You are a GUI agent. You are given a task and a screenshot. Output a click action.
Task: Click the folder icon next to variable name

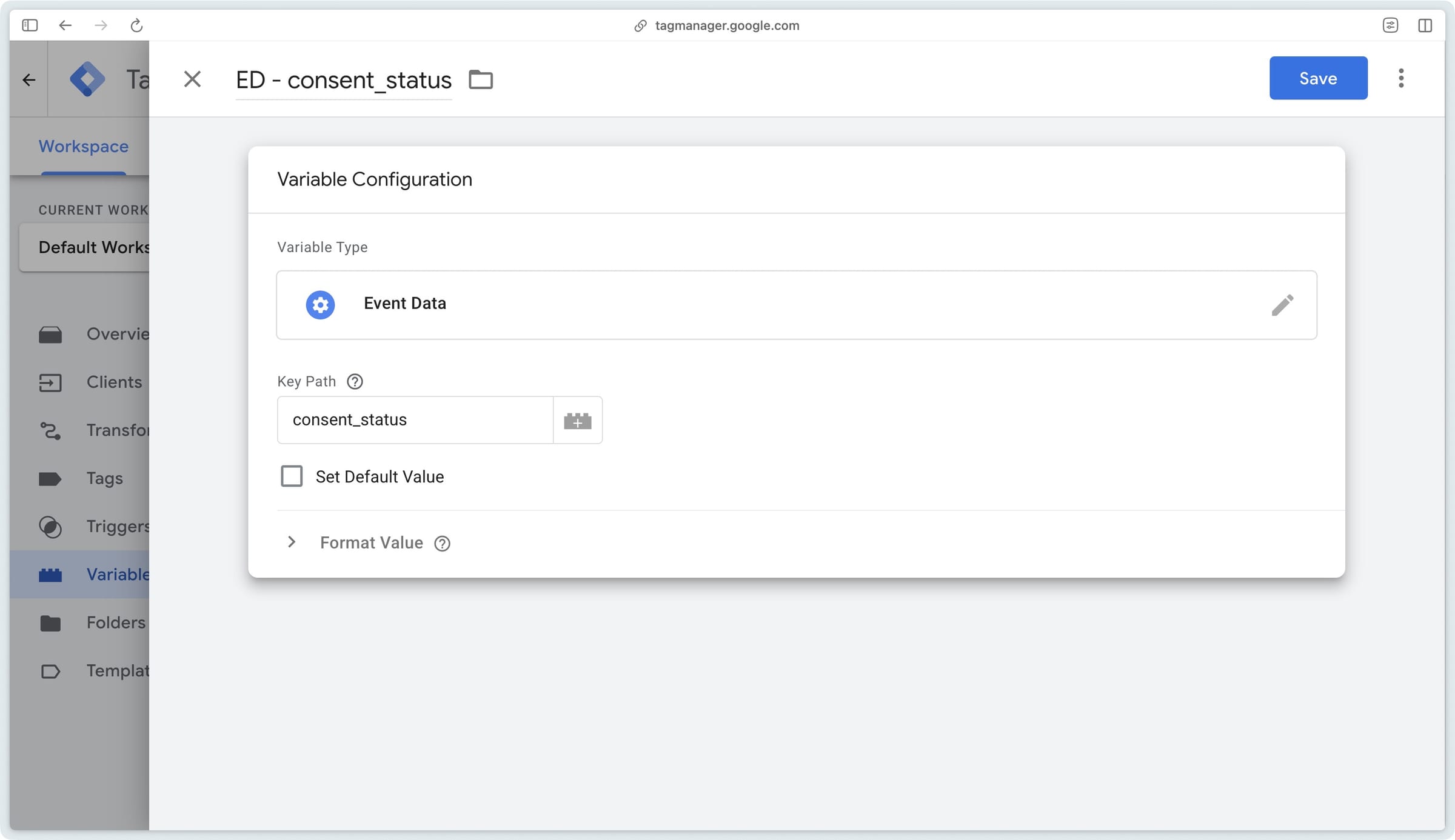click(481, 79)
